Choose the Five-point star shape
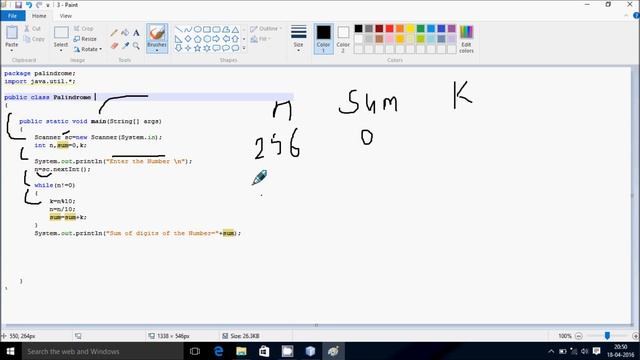This screenshot has height=360, width=640. 198,48
